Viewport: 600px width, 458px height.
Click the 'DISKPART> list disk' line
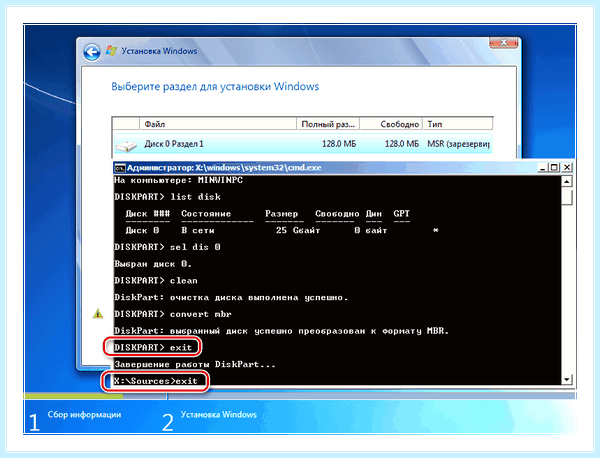click(x=167, y=197)
